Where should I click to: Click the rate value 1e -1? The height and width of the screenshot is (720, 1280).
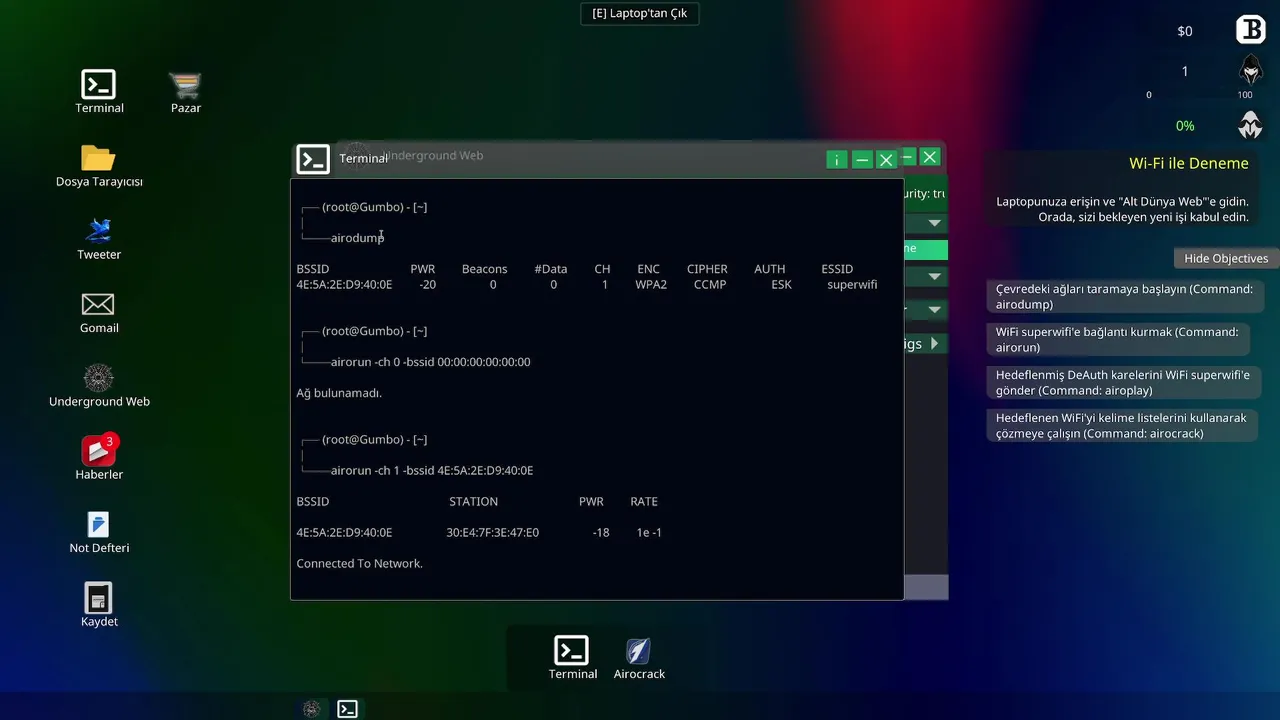(649, 532)
